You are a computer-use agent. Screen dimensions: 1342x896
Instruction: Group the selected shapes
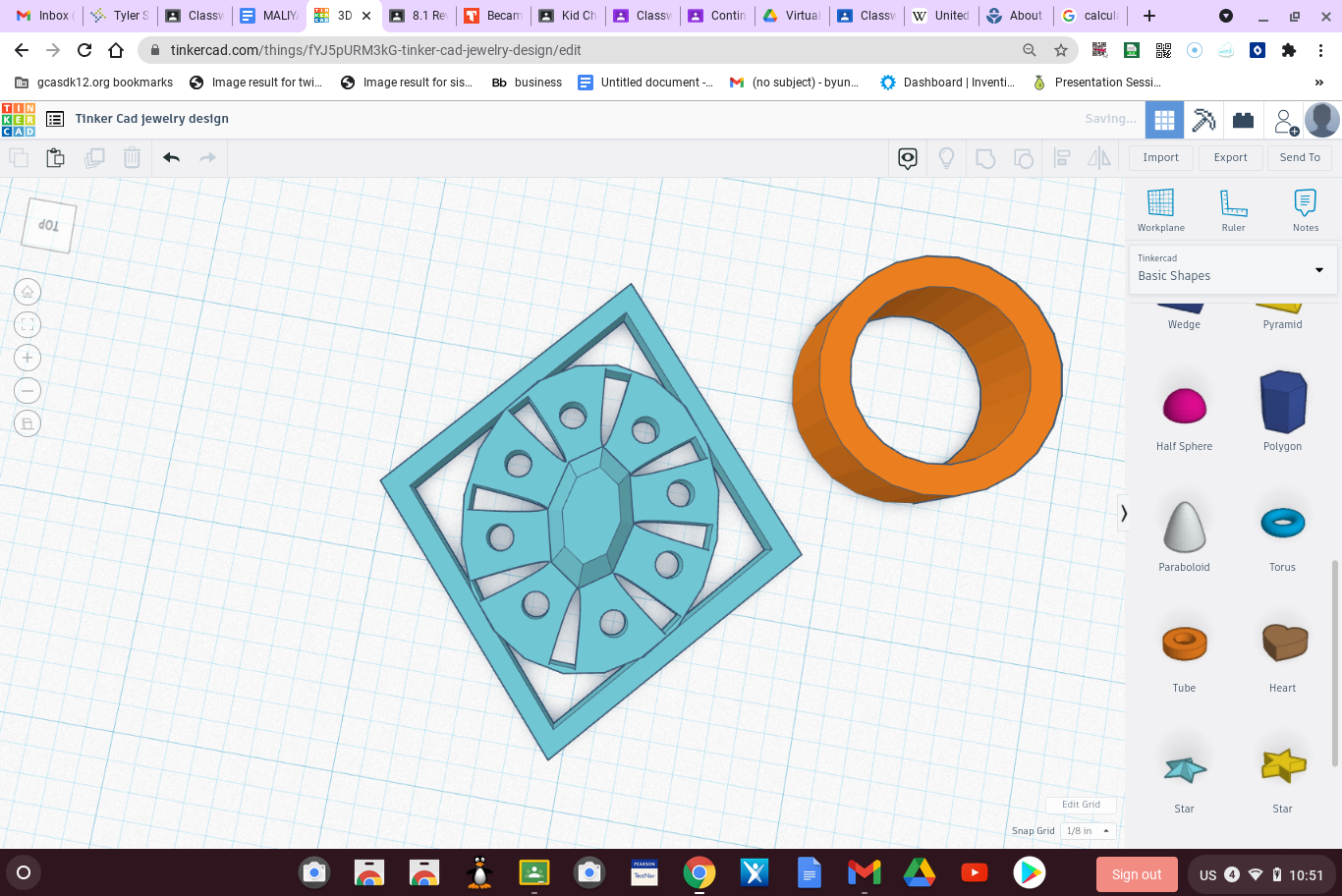986,157
